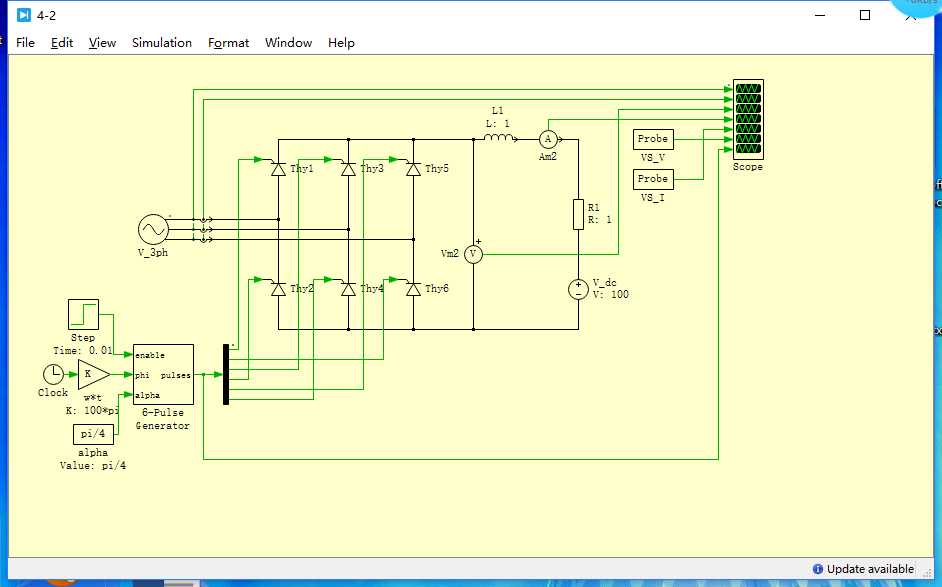Select the VS_I Probe block
942x587 pixels.
pyautogui.click(x=653, y=179)
